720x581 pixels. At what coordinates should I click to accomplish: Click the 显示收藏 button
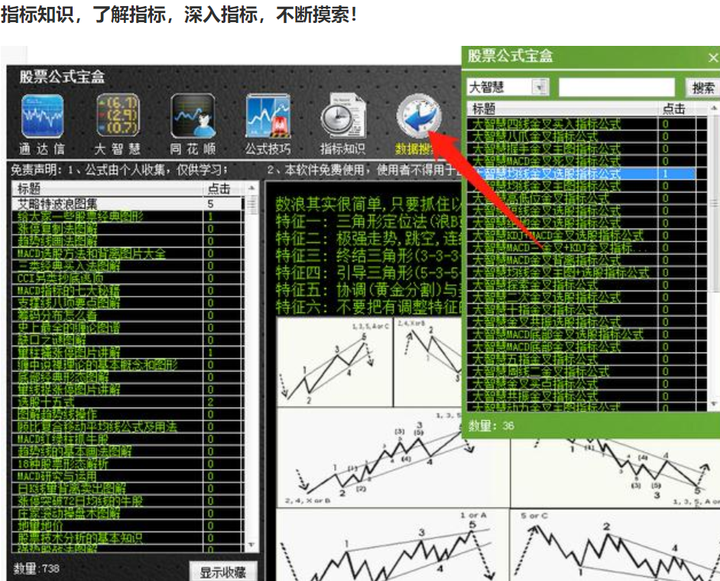click(x=223, y=572)
